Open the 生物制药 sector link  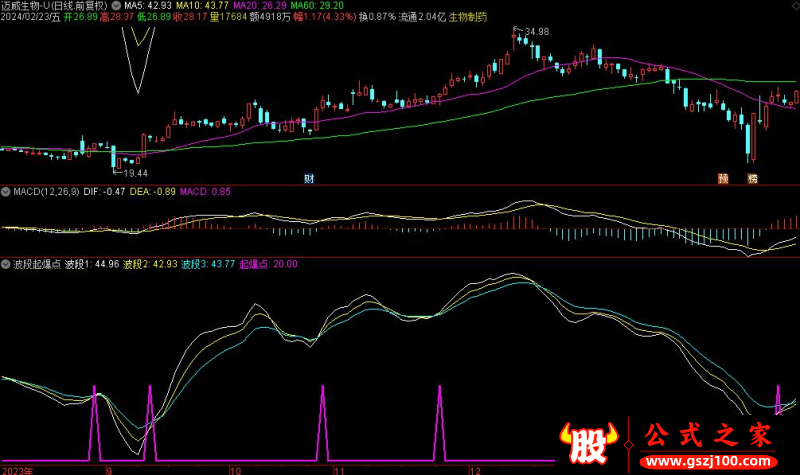468,17
